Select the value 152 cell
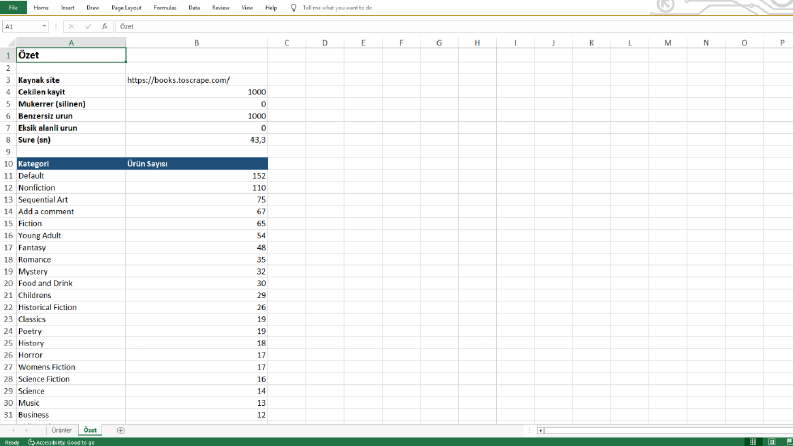This screenshot has width=793, height=446. [197, 175]
